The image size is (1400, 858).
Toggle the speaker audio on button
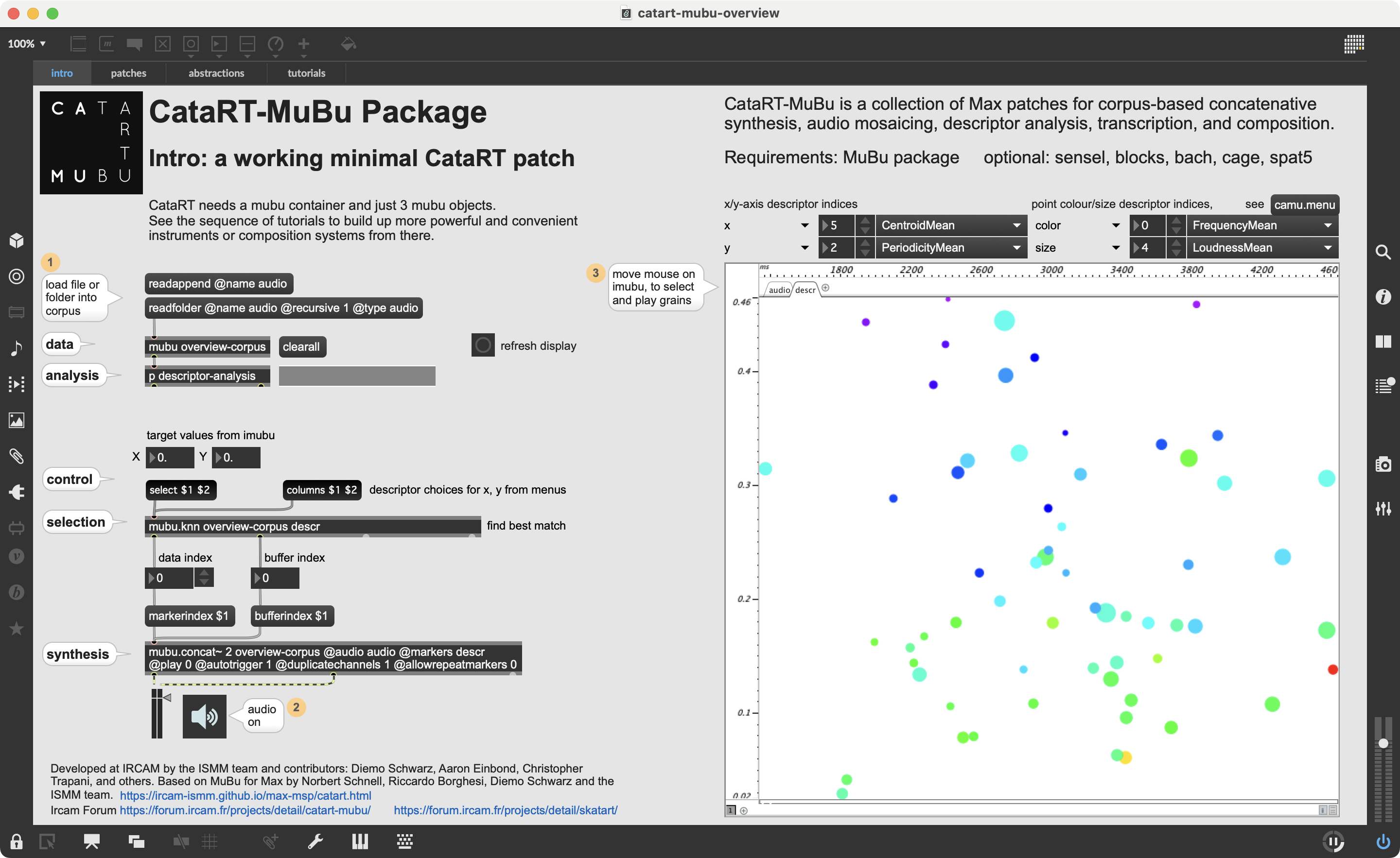pyautogui.click(x=205, y=716)
